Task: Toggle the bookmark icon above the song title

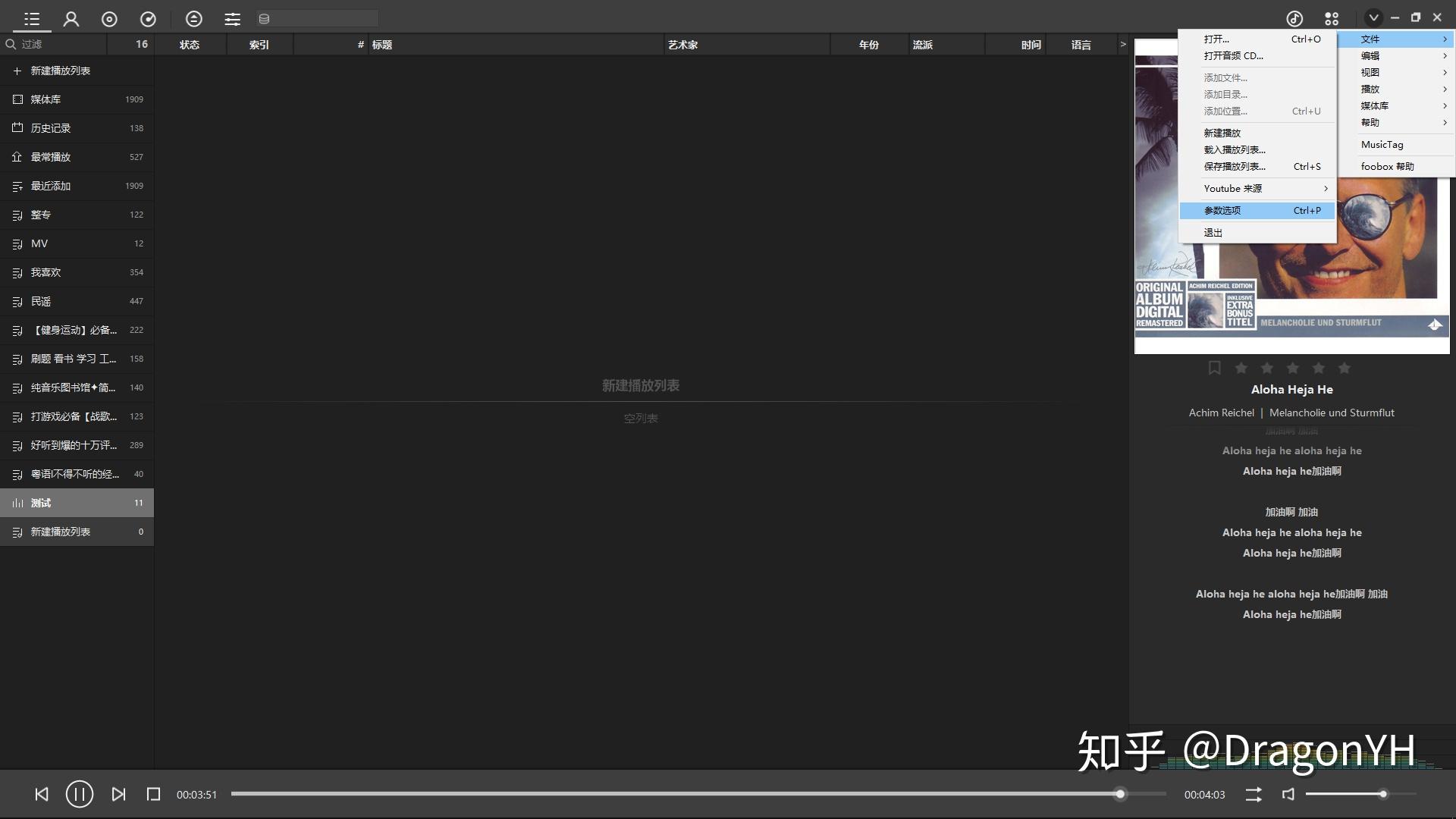Action: [1214, 368]
